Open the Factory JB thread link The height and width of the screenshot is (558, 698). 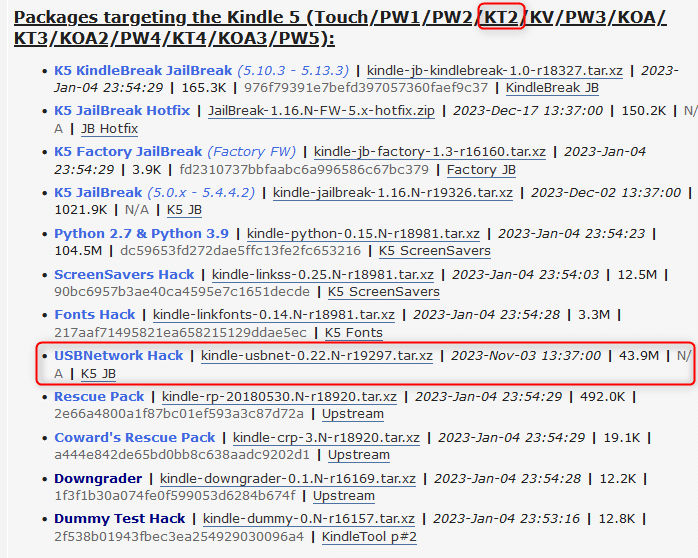(481, 170)
